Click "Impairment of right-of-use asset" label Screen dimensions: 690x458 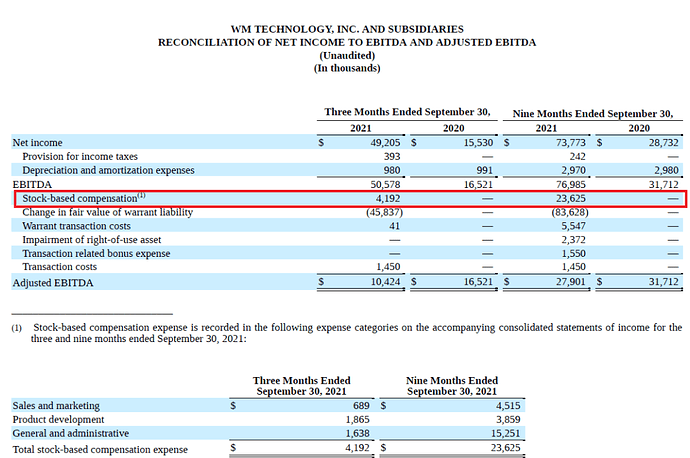pyautogui.click(x=92, y=240)
